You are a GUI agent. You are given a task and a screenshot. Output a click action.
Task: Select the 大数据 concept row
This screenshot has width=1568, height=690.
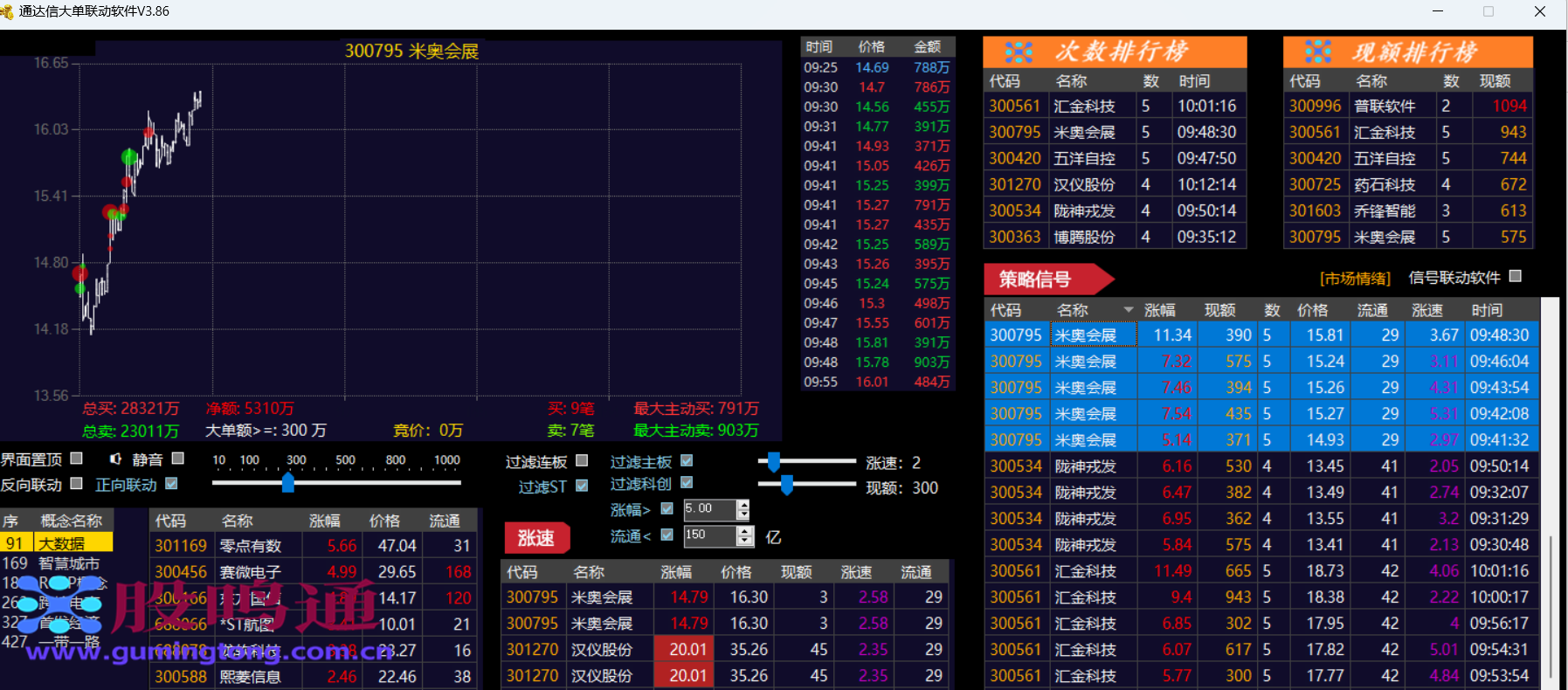coord(57,543)
